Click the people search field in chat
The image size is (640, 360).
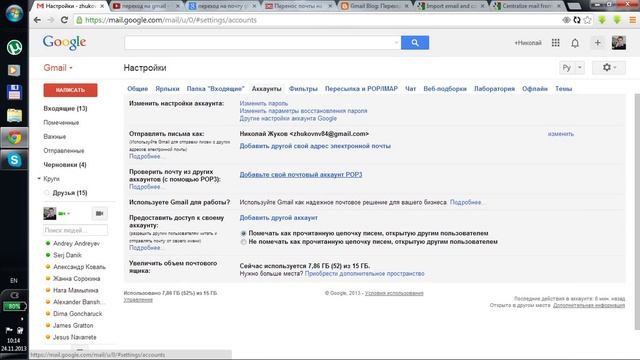coord(75,230)
